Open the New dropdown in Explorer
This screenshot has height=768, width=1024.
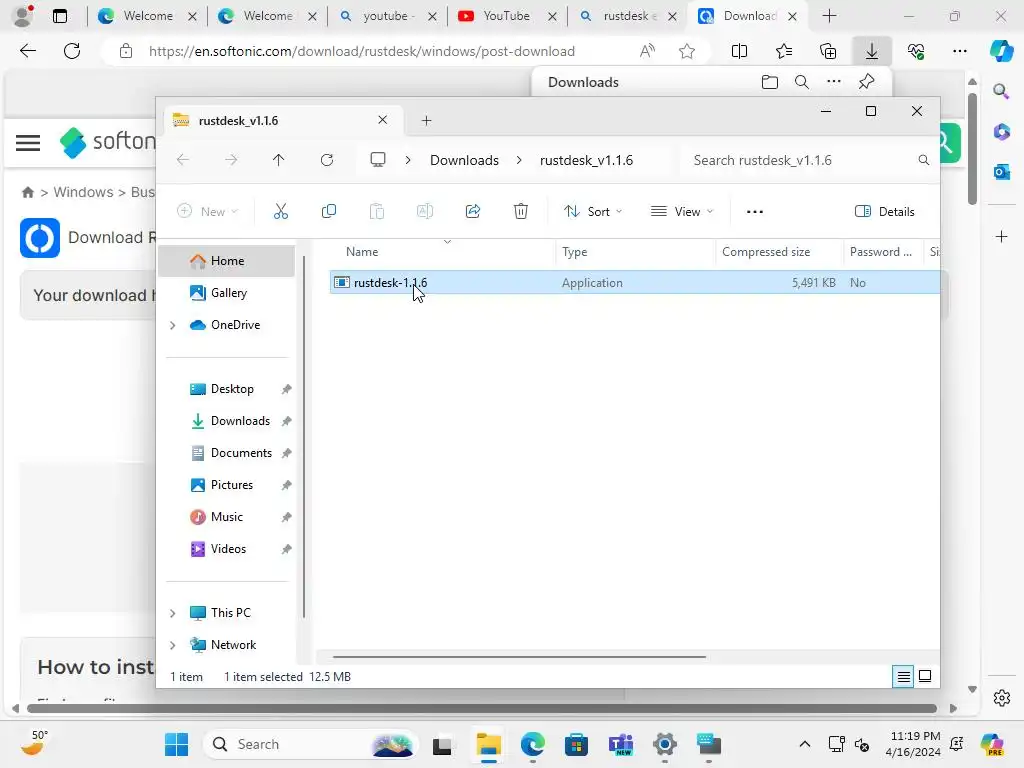click(x=208, y=212)
